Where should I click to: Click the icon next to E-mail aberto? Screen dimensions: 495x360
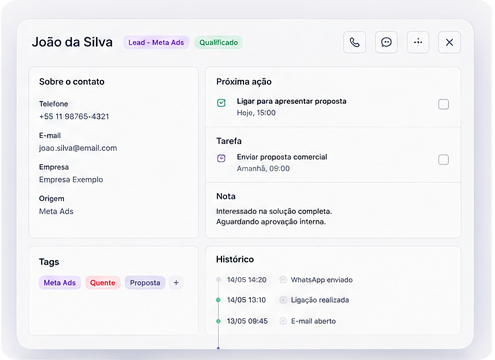[283, 321]
